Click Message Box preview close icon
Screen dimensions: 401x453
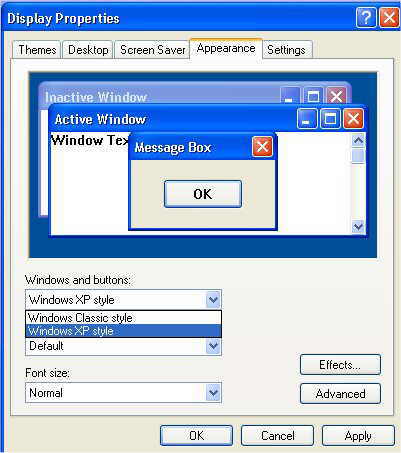262,146
